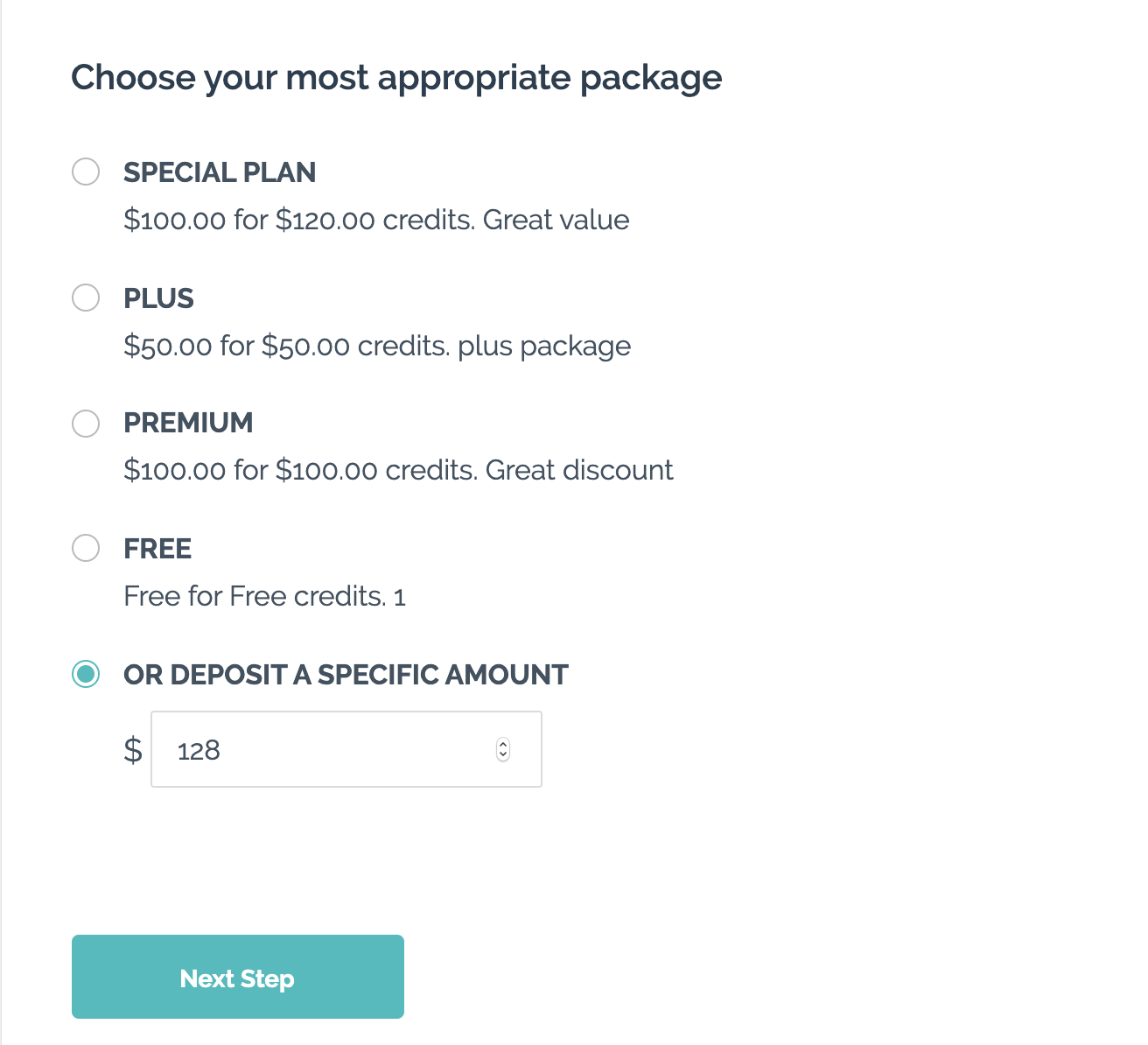This screenshot has height=1045, width=1148.
Task: Click the dollar sign beside the amount field
Action: [x=133, y=750]
